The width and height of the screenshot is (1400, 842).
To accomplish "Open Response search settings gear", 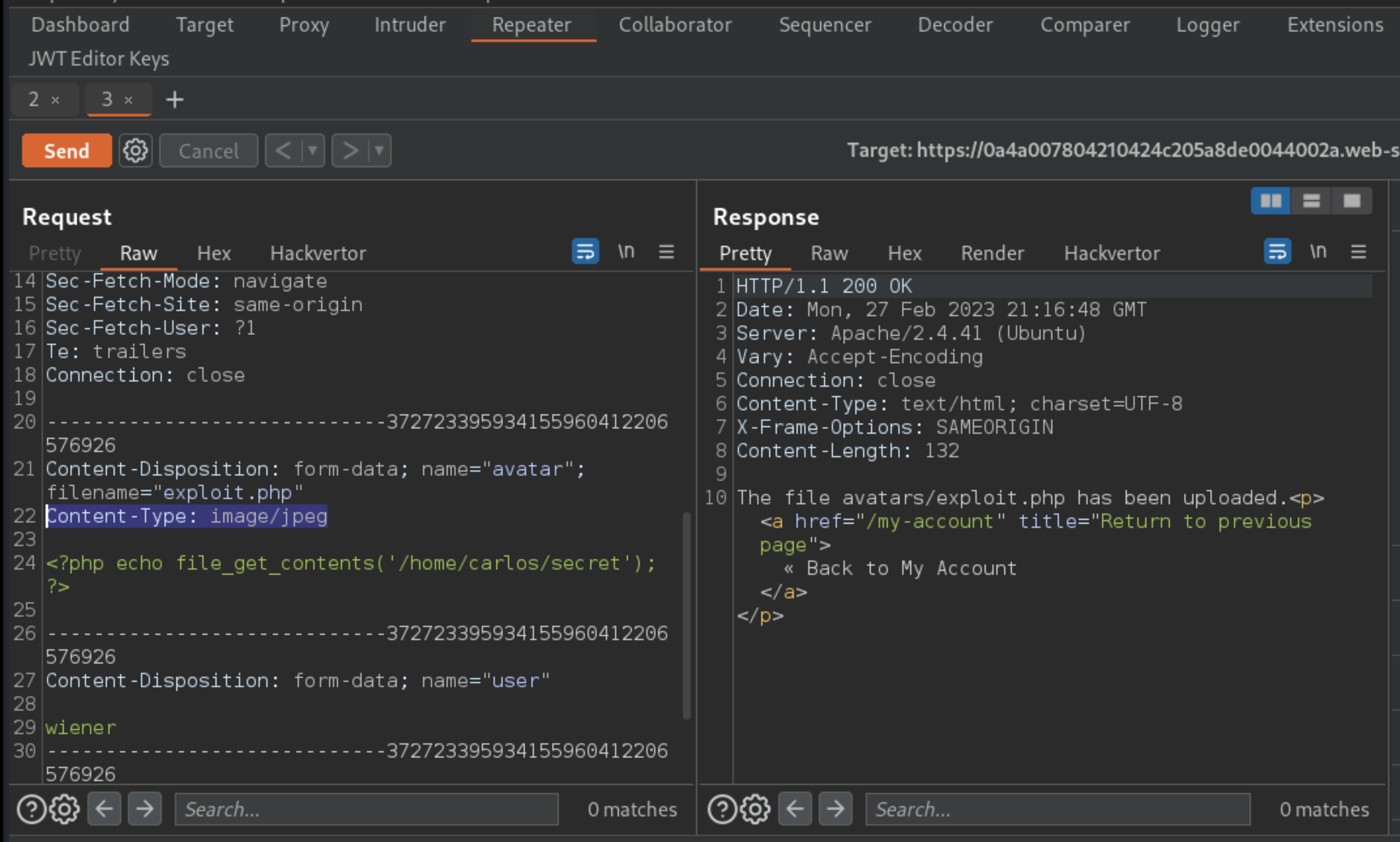I will click(x=755, y=809).
